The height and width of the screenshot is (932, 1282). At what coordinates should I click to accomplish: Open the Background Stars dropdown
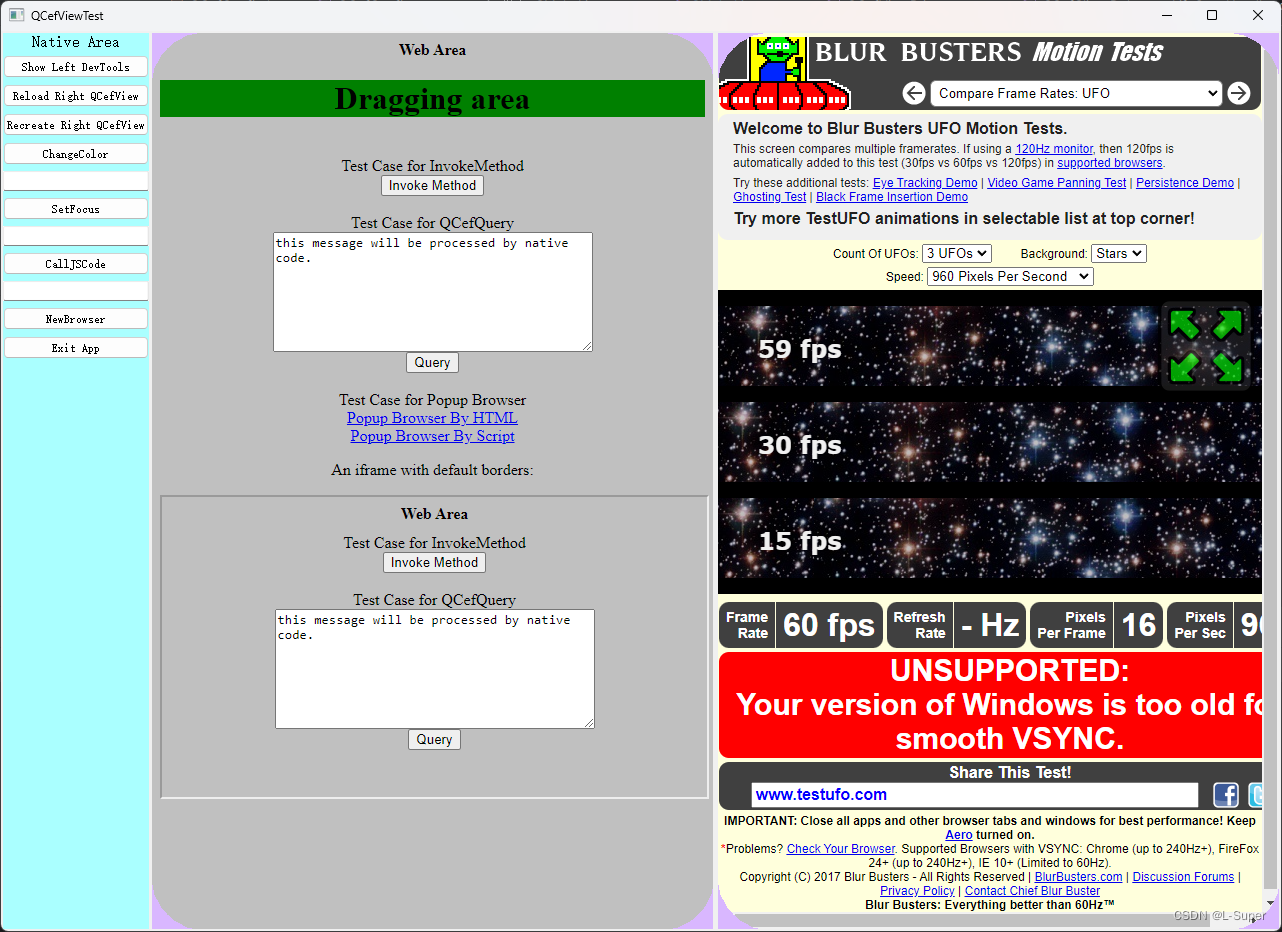tap(1119, 254)
